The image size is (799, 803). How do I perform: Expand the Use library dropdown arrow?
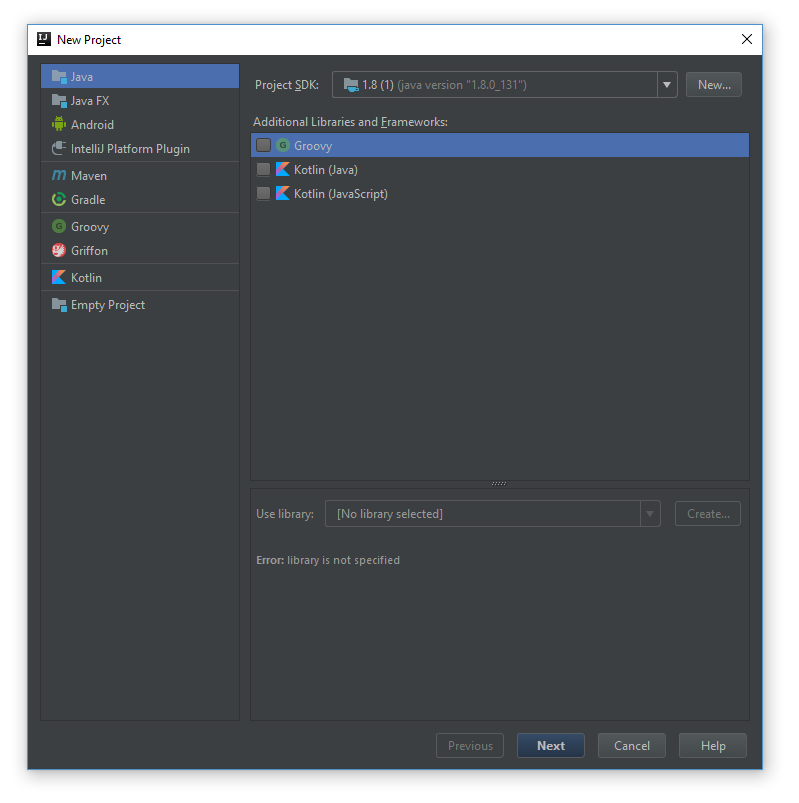coord(650,514)
